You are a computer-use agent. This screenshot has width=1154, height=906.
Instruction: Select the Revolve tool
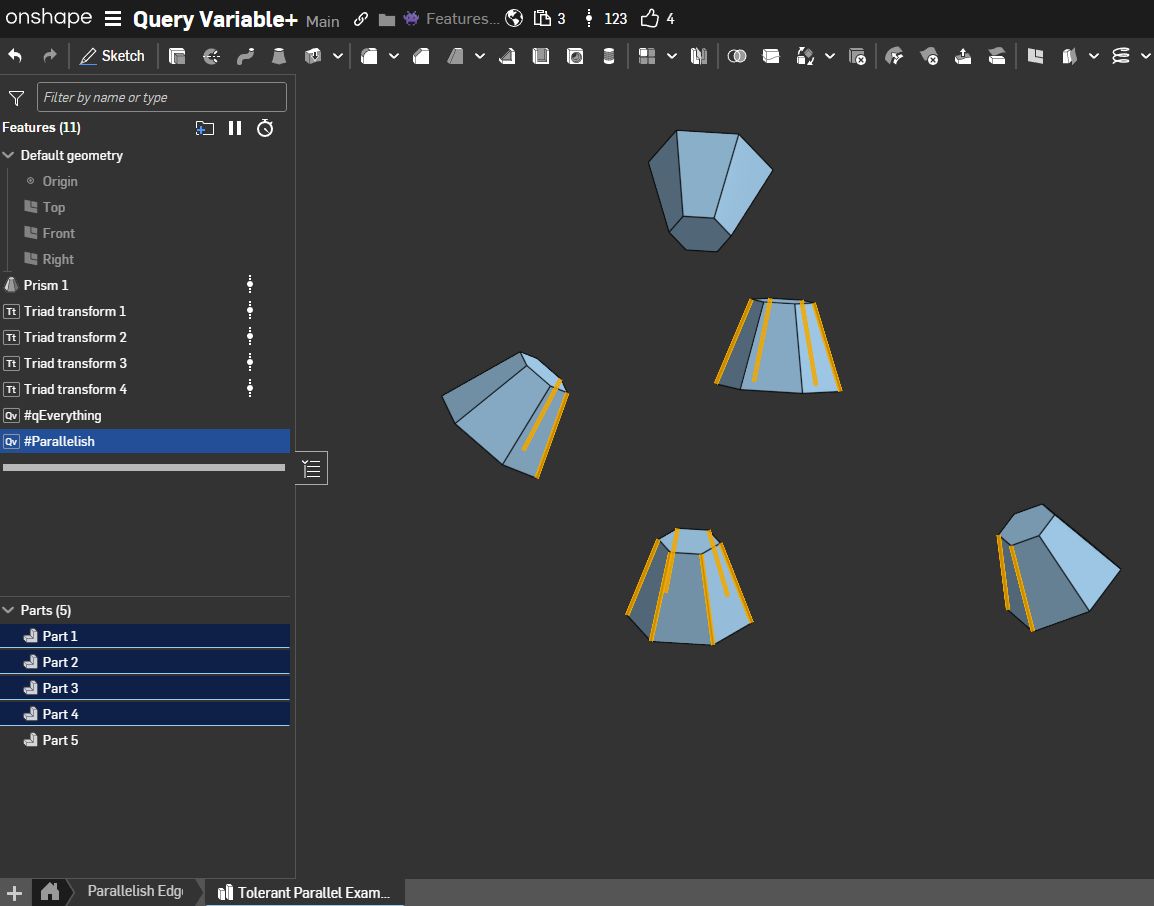211,56
